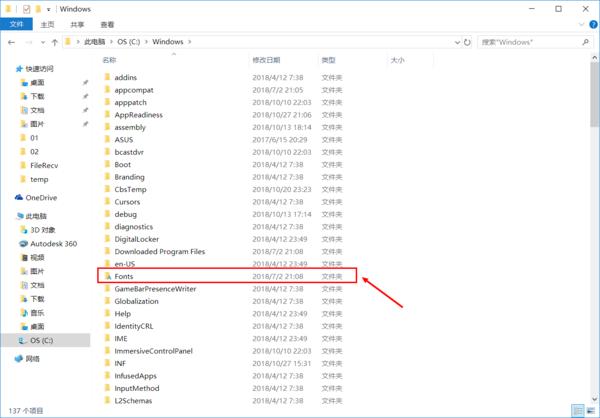Switch to the 主页 tab
This screenshot has height=418, width=600.
pyautogui.click(x=47, y=24)
